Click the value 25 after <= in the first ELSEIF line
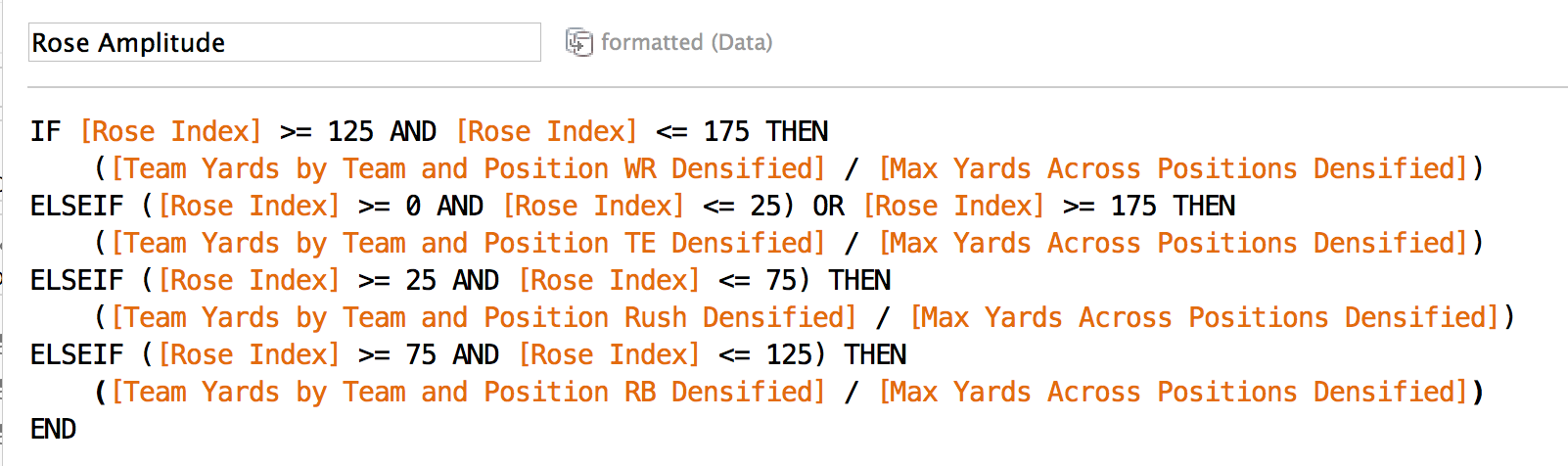The width and height of the screenshot is (1568, 466). [x=765, y=206]
